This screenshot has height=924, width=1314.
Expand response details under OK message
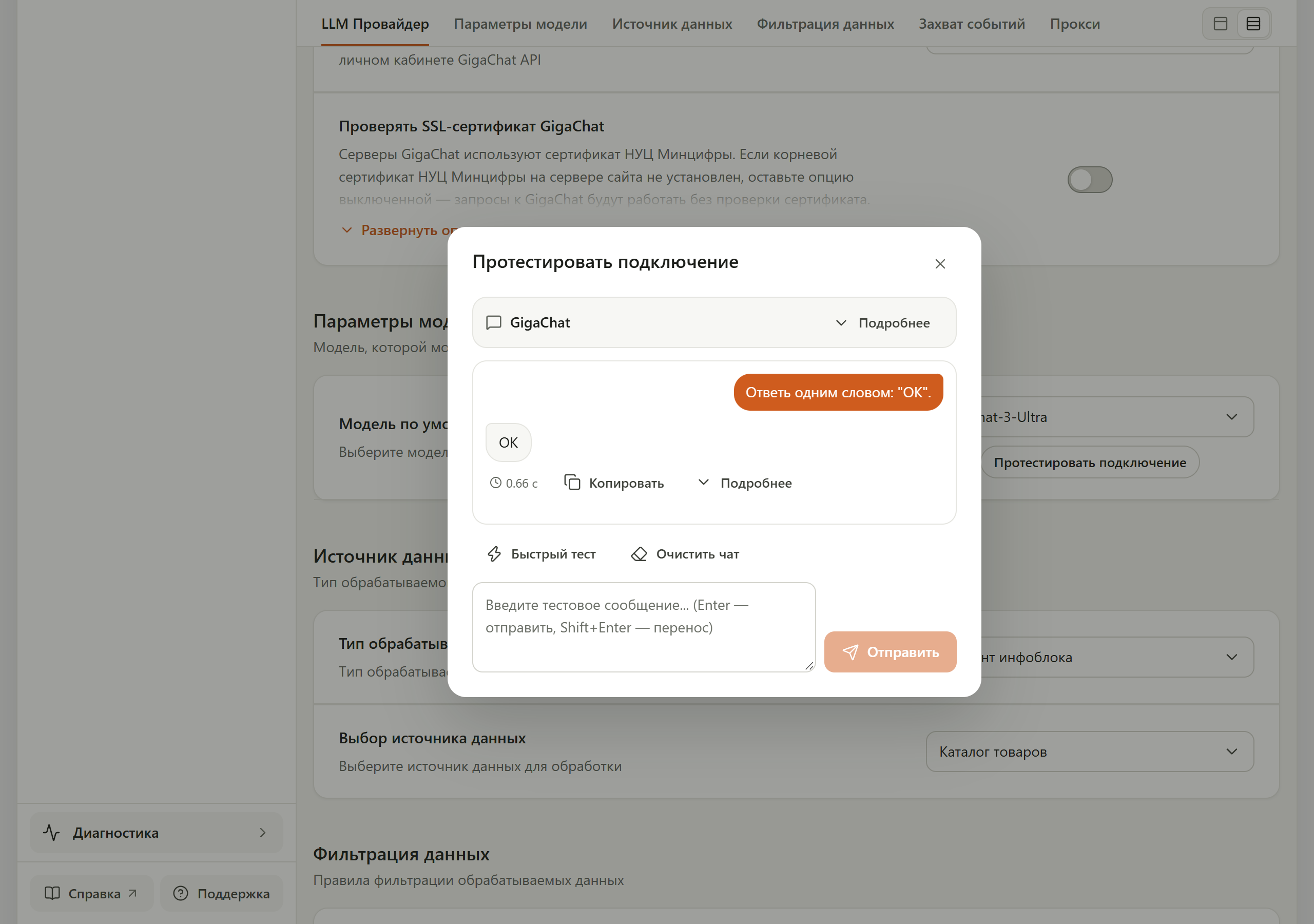pyautogui.click(x=745, y=483)
